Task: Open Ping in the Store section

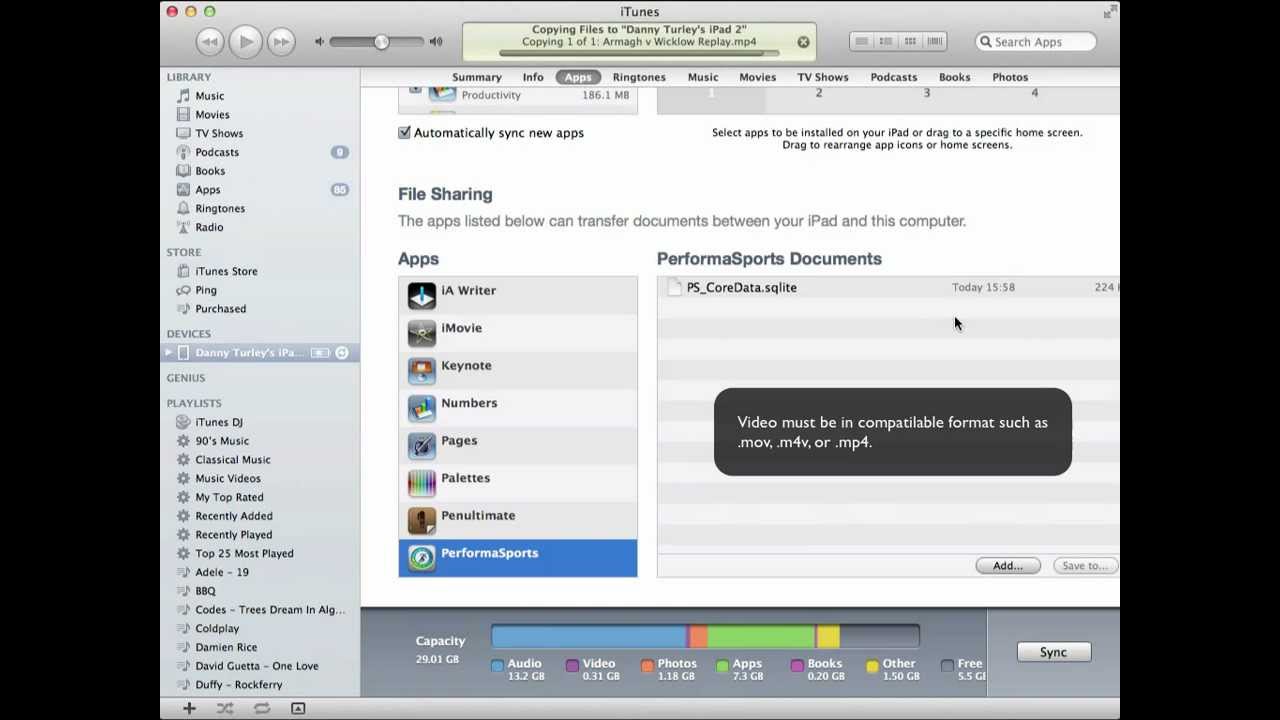Action: click(x=206, y=290)
